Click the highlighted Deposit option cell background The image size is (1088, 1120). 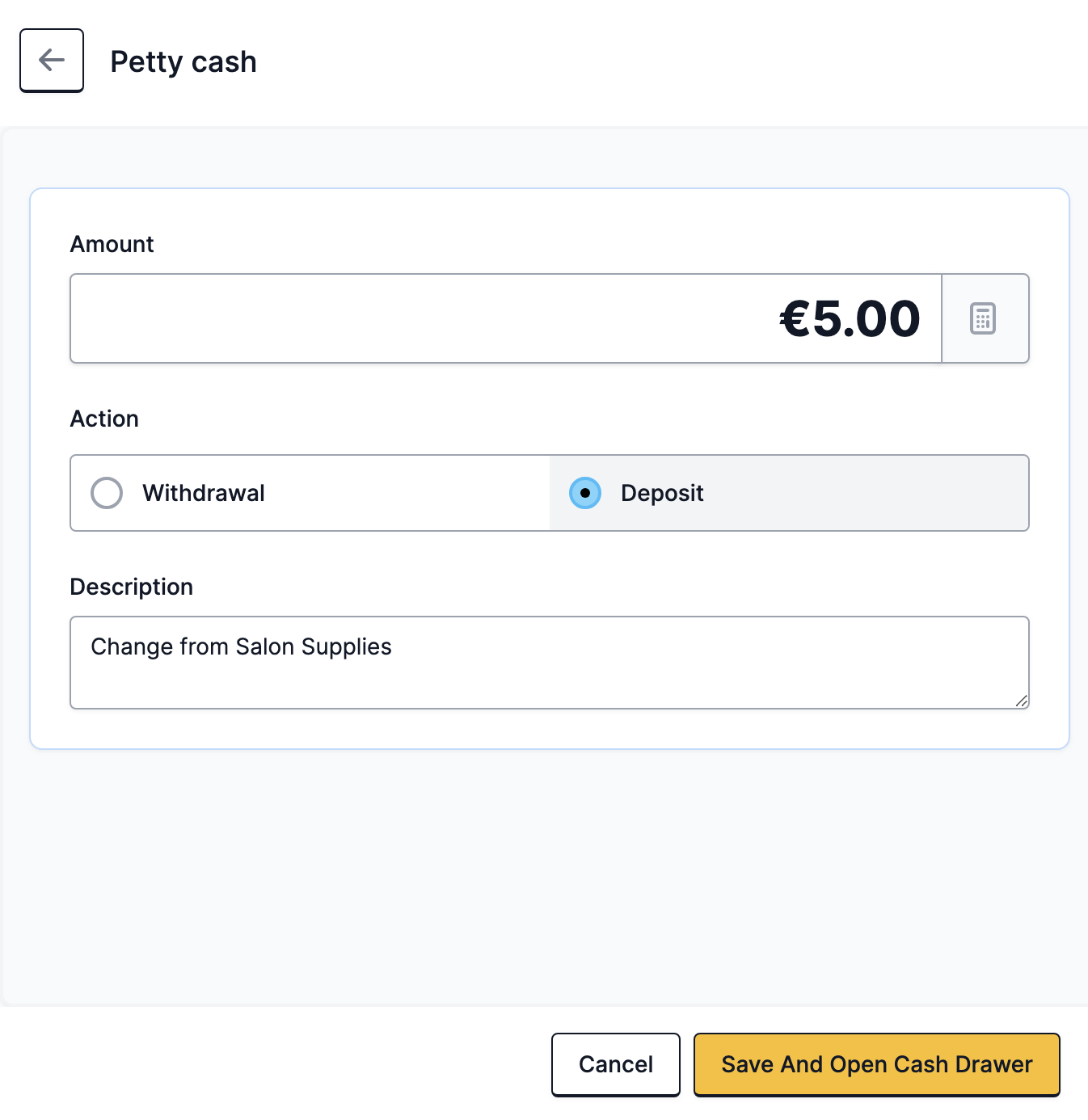[865, 493]
